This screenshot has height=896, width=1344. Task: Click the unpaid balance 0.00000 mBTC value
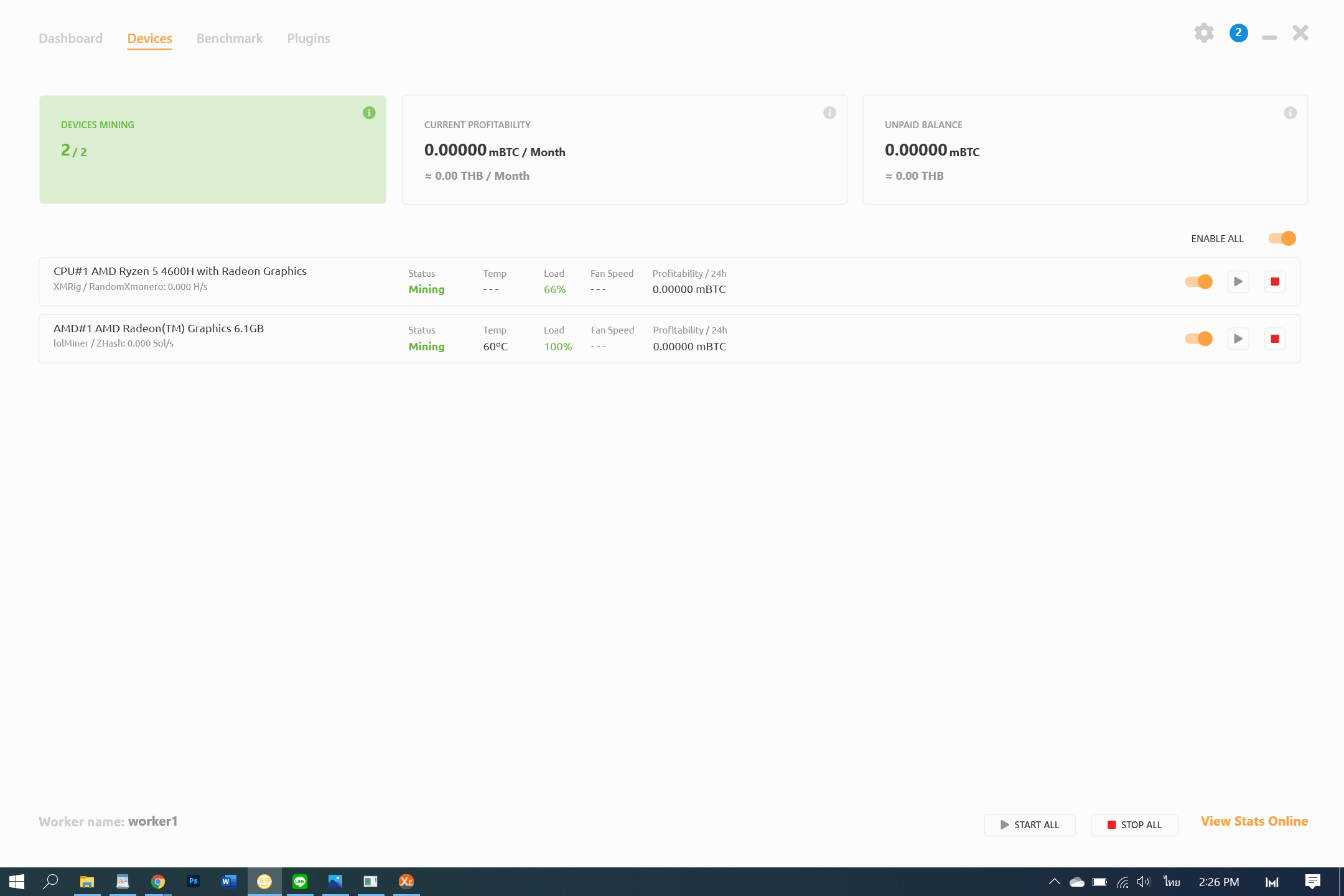(x=932, y=151)
